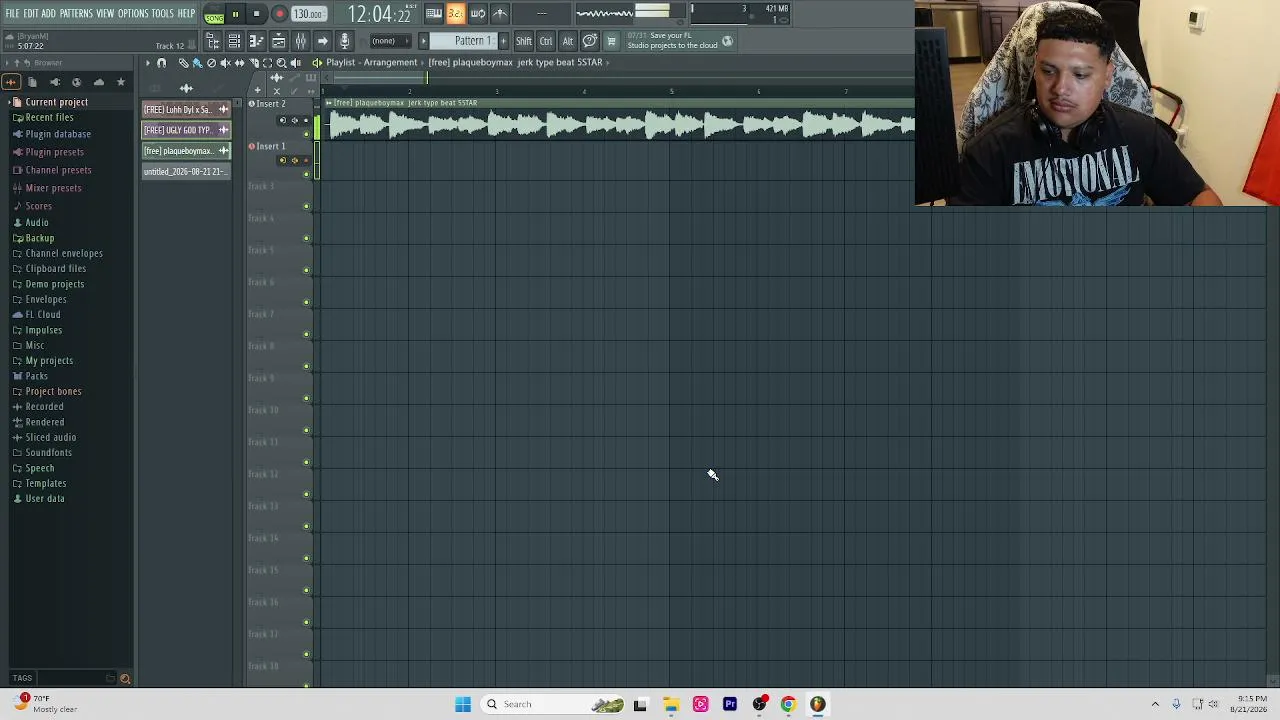Select the Mute tool in playlist
This screenshot has width=1280, height=720.
click(x=225, y=62)
